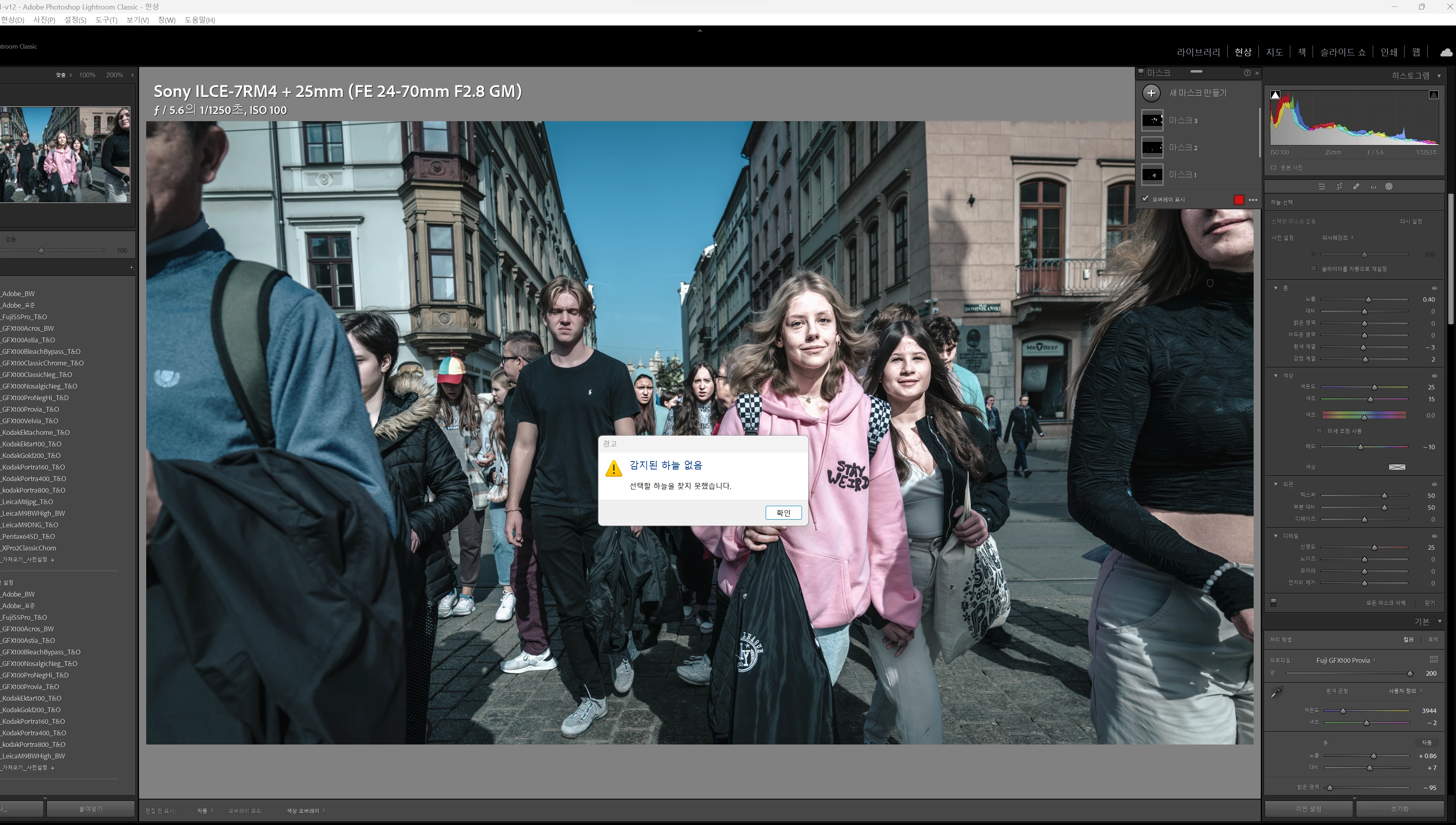Select the Red Eye correction icon
1456x825 pixels.
click(1373, 187)
